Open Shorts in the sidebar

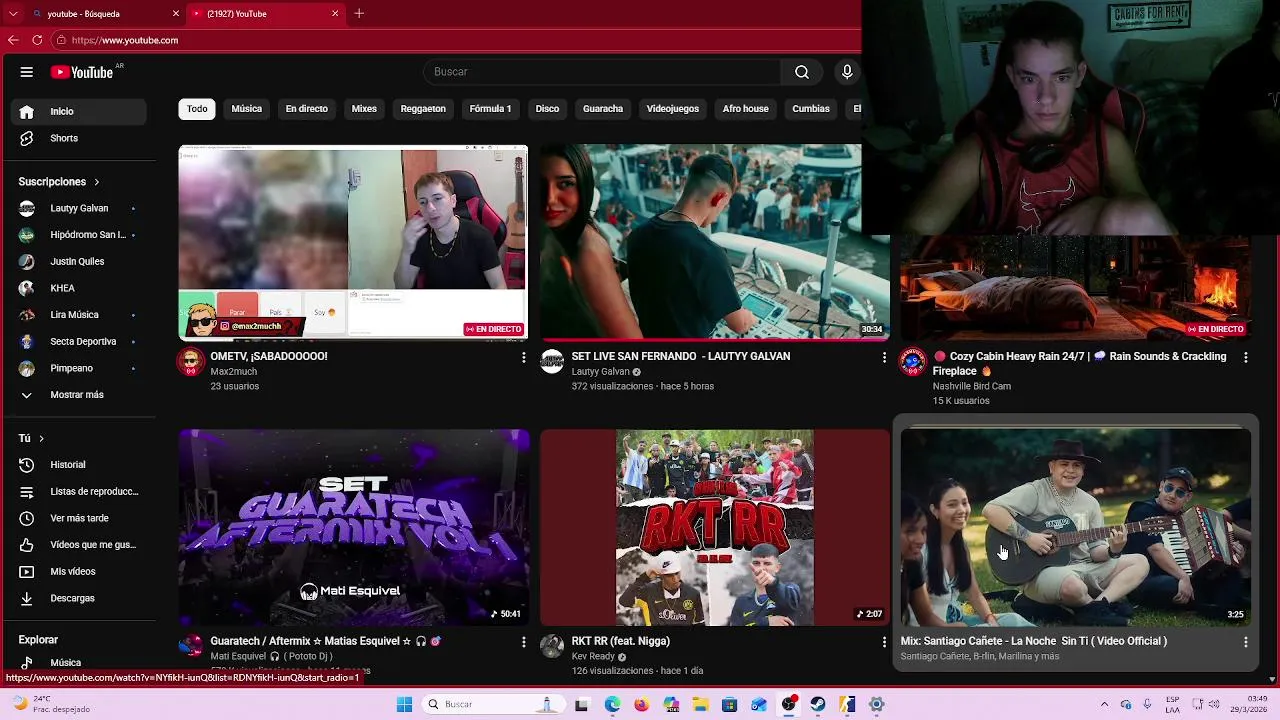[x=80, y=138]
